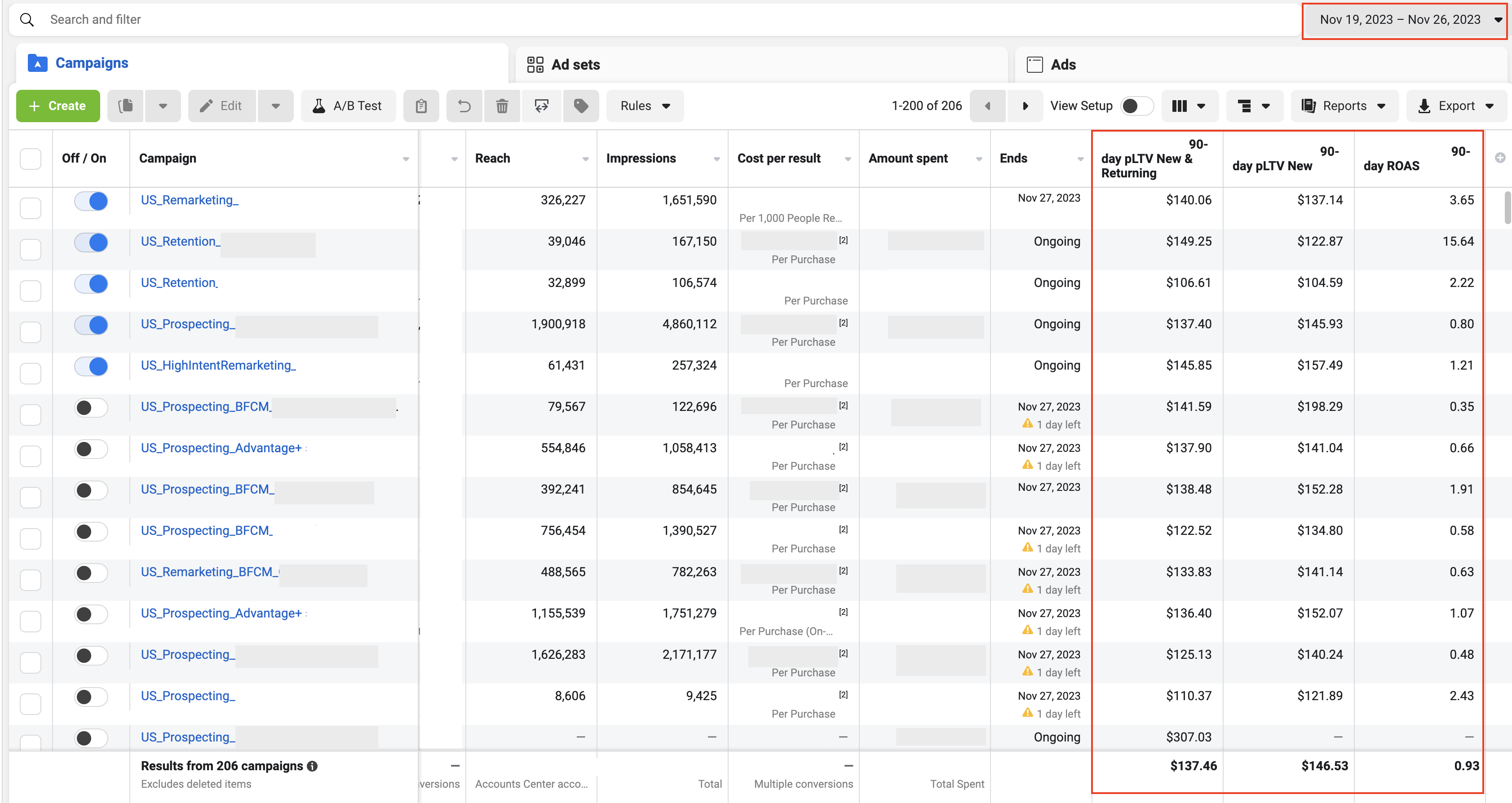
Task: Click the total pLTV New $146.53
Action: coord(1324,766)
